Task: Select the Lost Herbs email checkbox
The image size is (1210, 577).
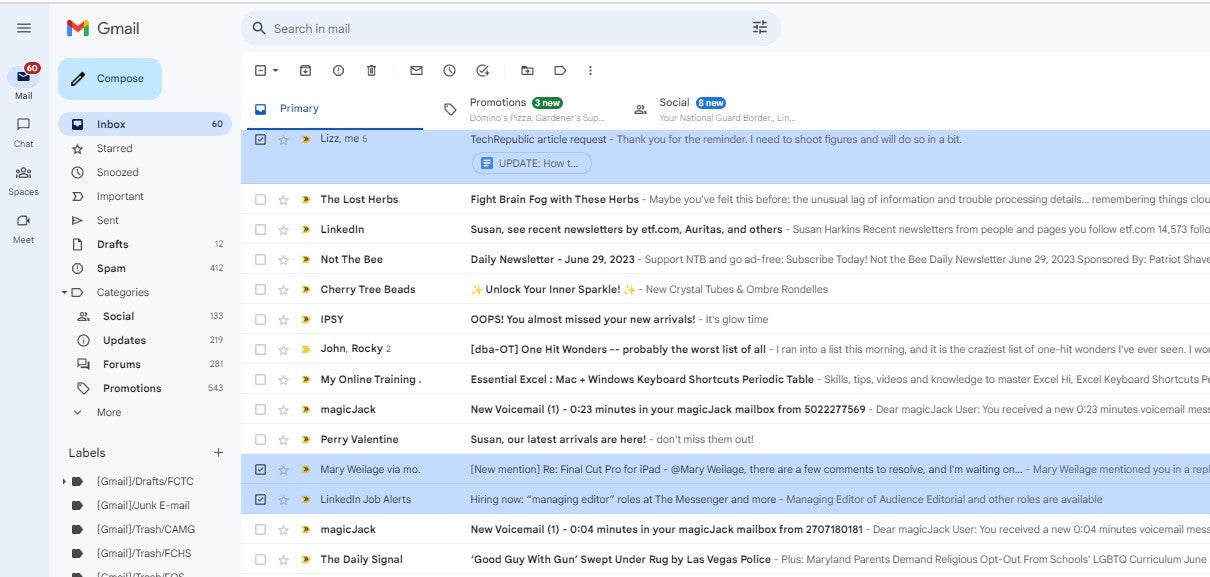Action: click(260, 199)
